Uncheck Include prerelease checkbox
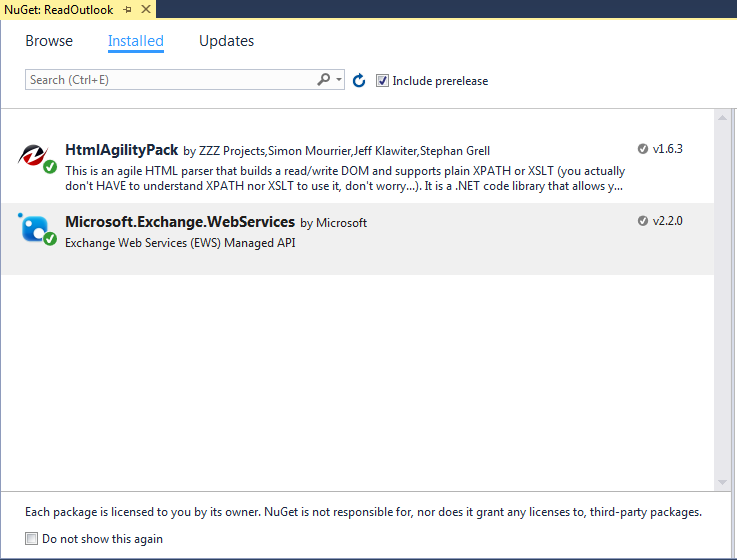The image size is (737, 560). pos(382,80)
